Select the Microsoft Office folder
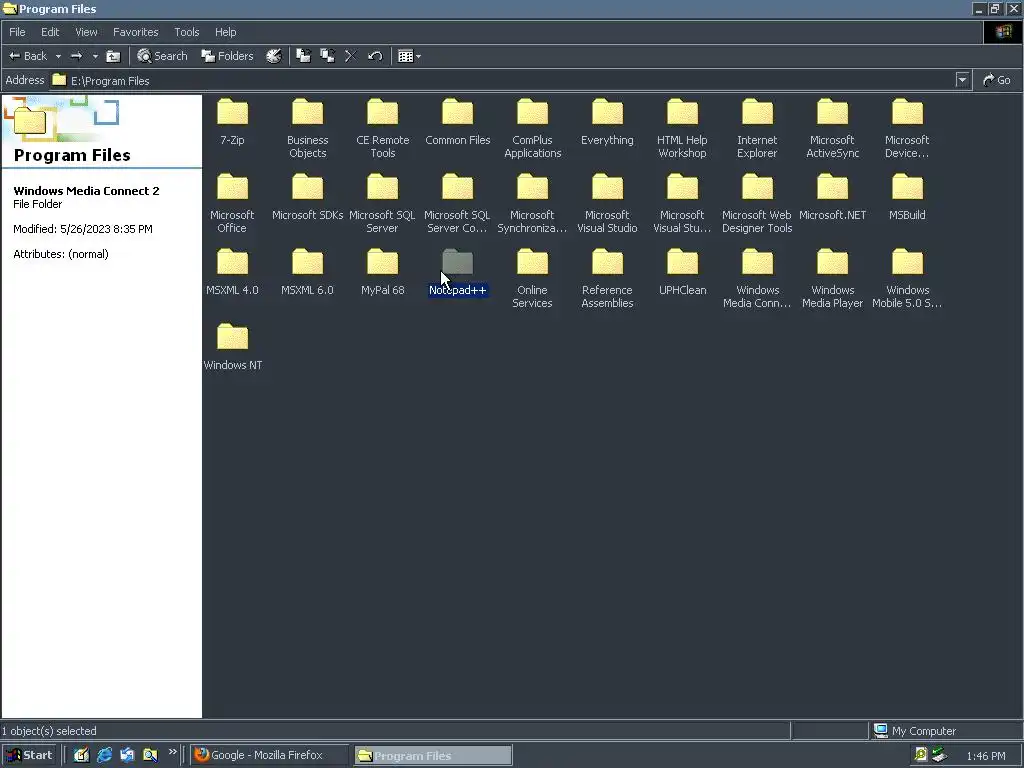 point(232,204)
